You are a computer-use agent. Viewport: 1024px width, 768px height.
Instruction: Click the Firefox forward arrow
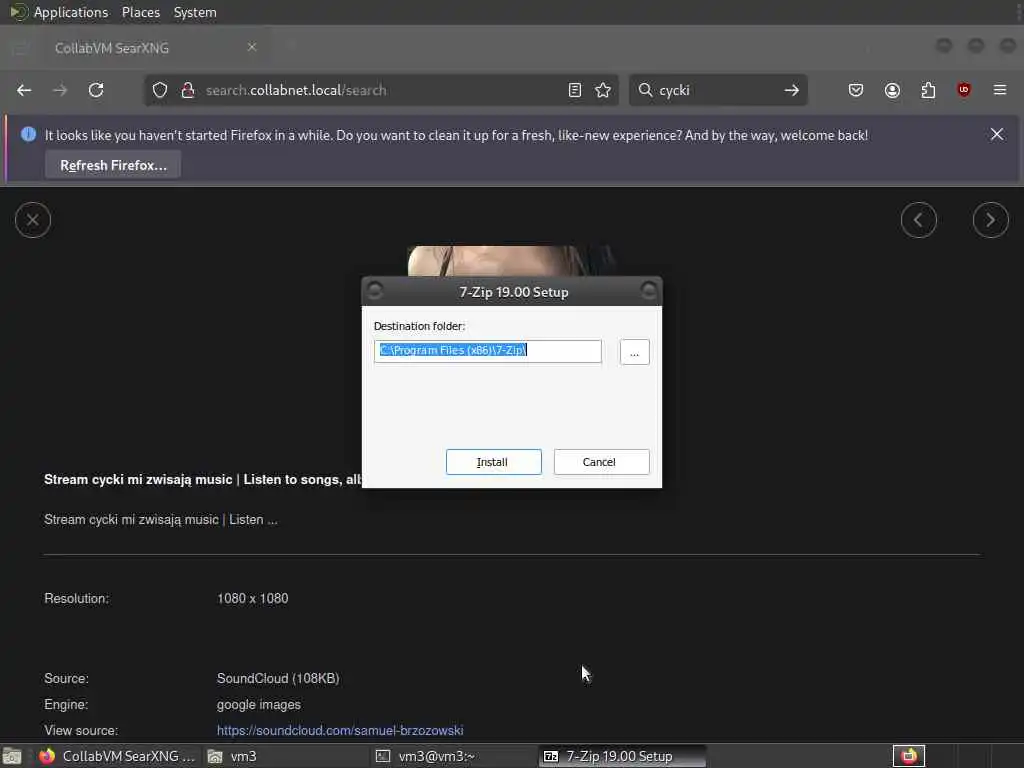60,90
